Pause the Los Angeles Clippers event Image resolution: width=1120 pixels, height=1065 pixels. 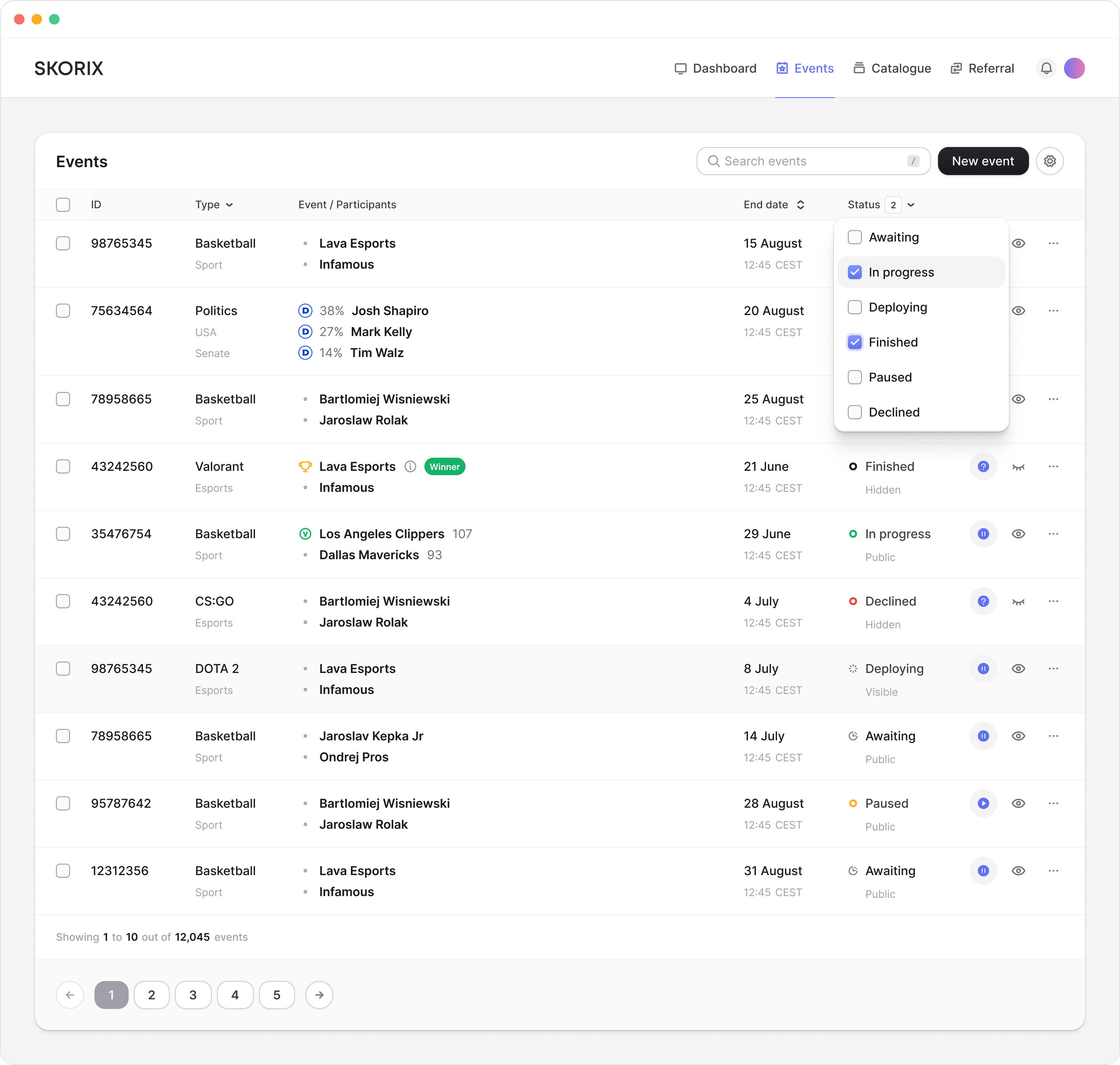coord(983,534)
